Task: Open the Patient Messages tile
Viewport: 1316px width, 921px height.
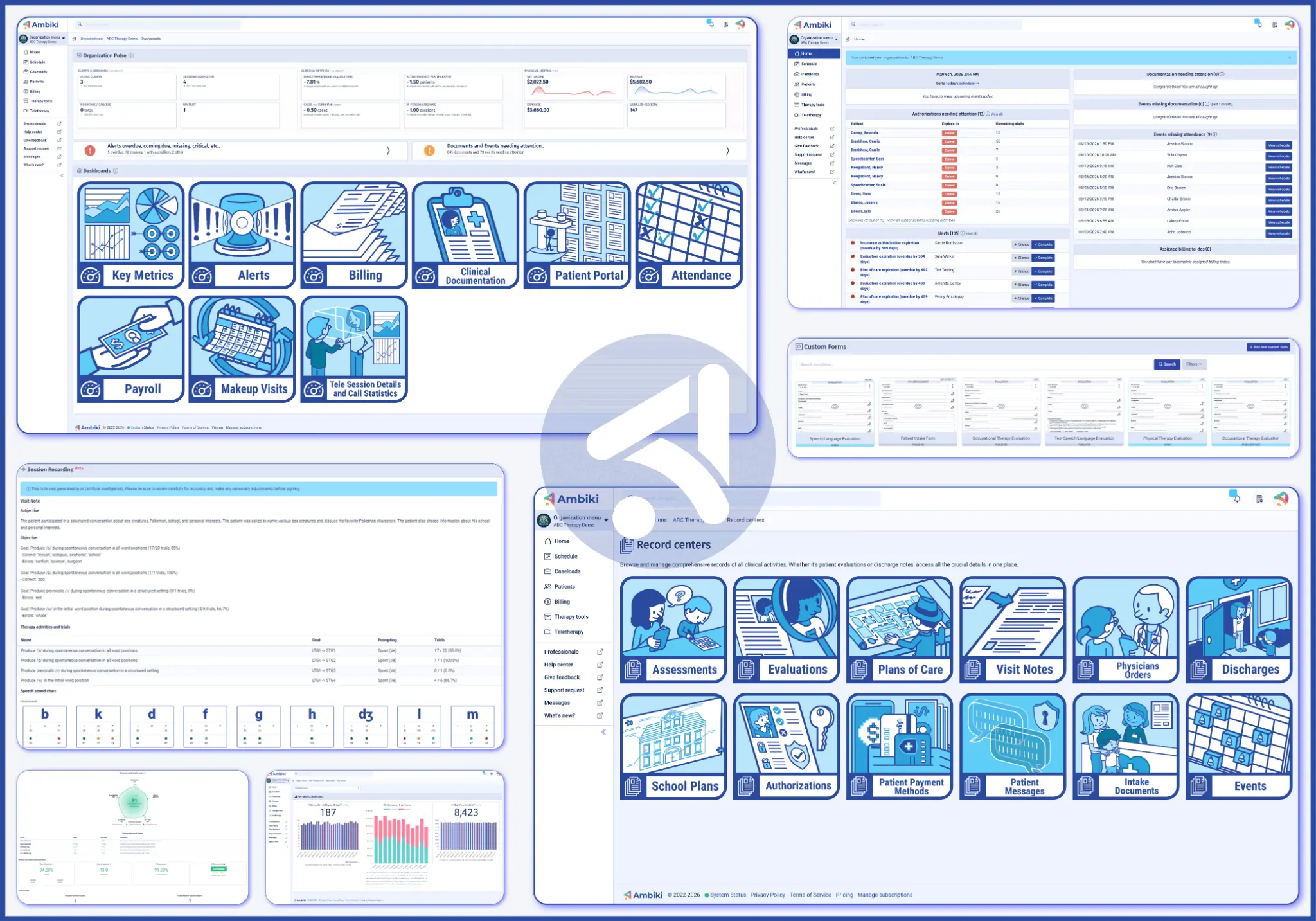Action: [x=1013, y=746]
